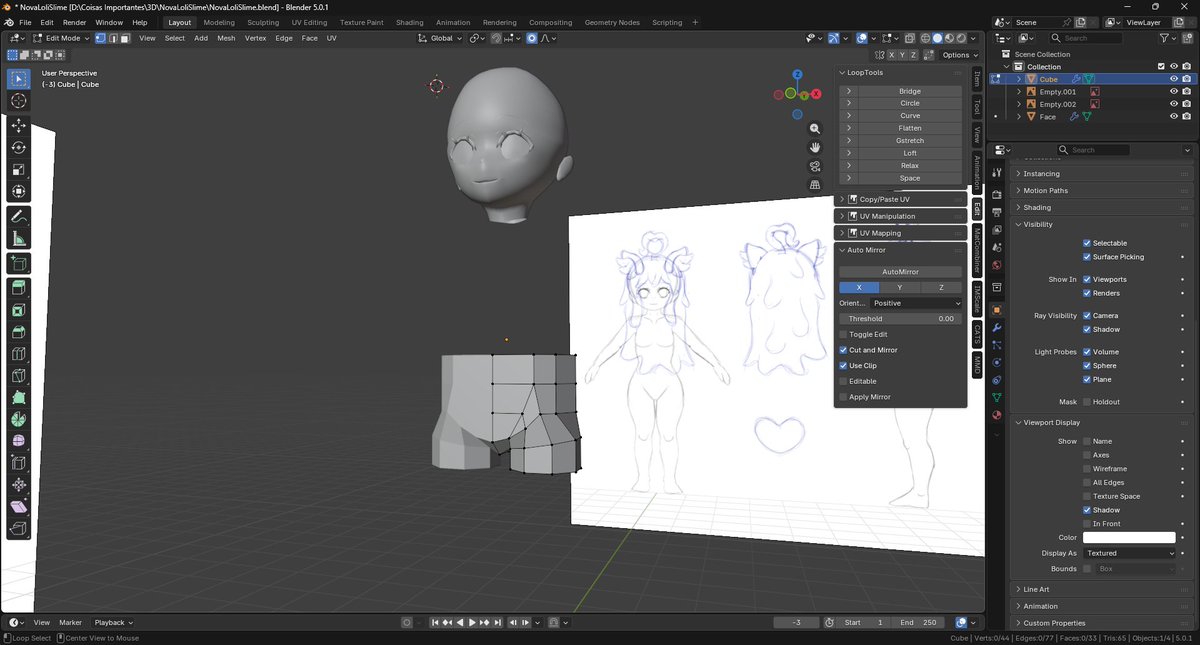
Task: Open Global transform orientation dropdown
Action: 441,38
